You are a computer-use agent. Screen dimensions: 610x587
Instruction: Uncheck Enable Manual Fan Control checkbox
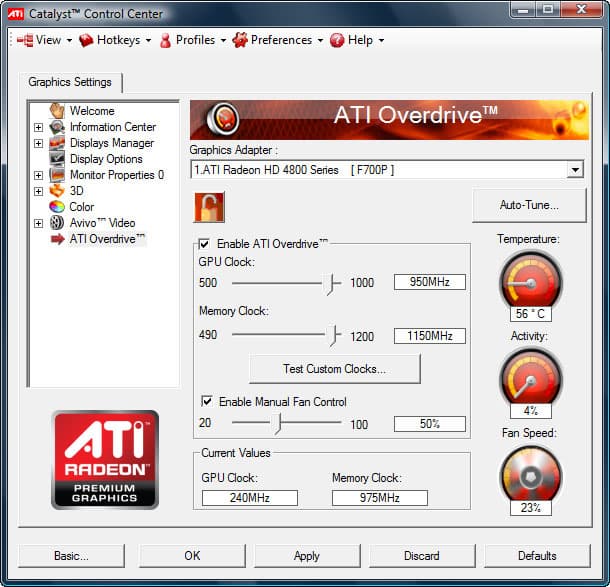pos(207,401)
